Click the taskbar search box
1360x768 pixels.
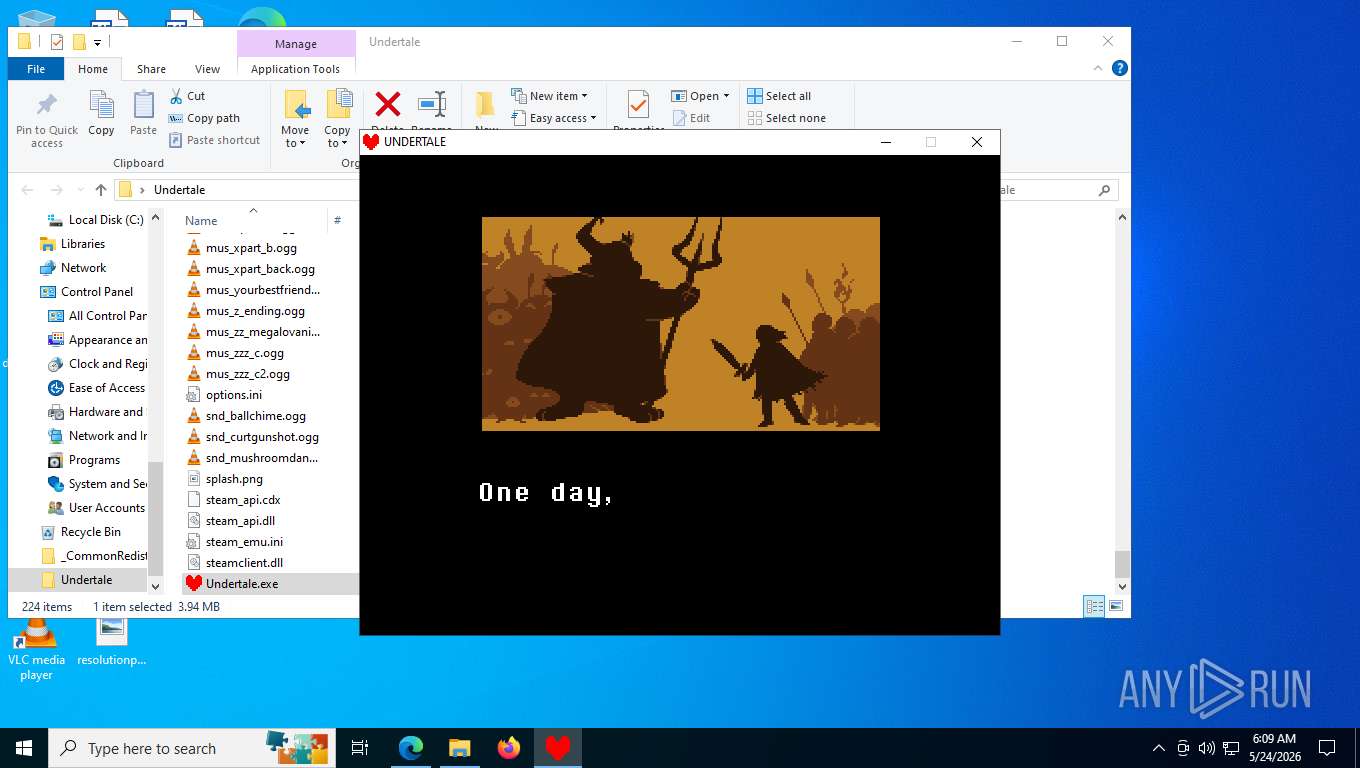(x=193, y=748)
